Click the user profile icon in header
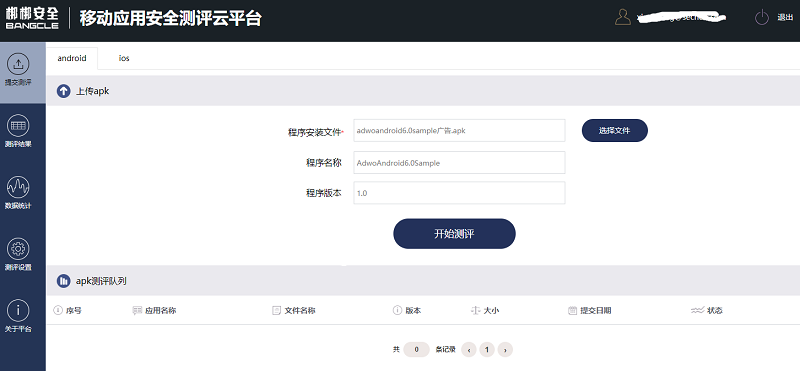 tap(623, 17)
